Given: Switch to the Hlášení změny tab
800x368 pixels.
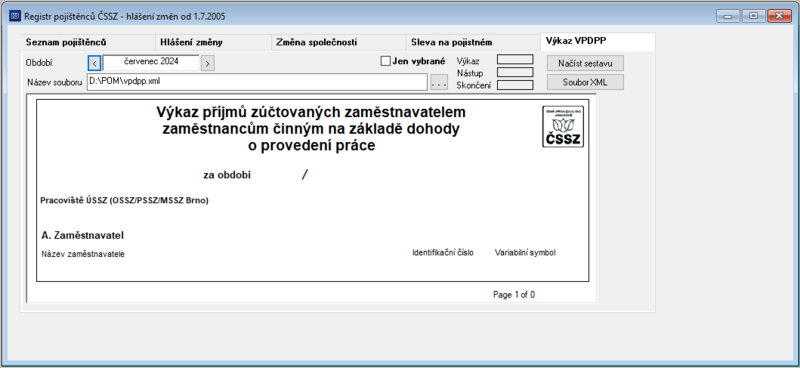Looking at the screenshot, I should point(213,42).
